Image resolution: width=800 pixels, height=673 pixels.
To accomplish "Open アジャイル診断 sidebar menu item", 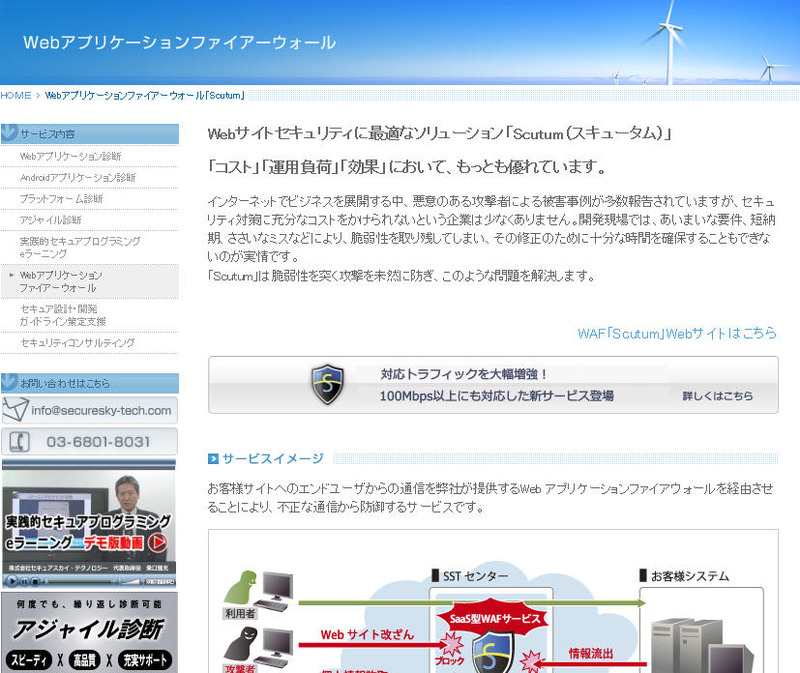I will [51, 220].
